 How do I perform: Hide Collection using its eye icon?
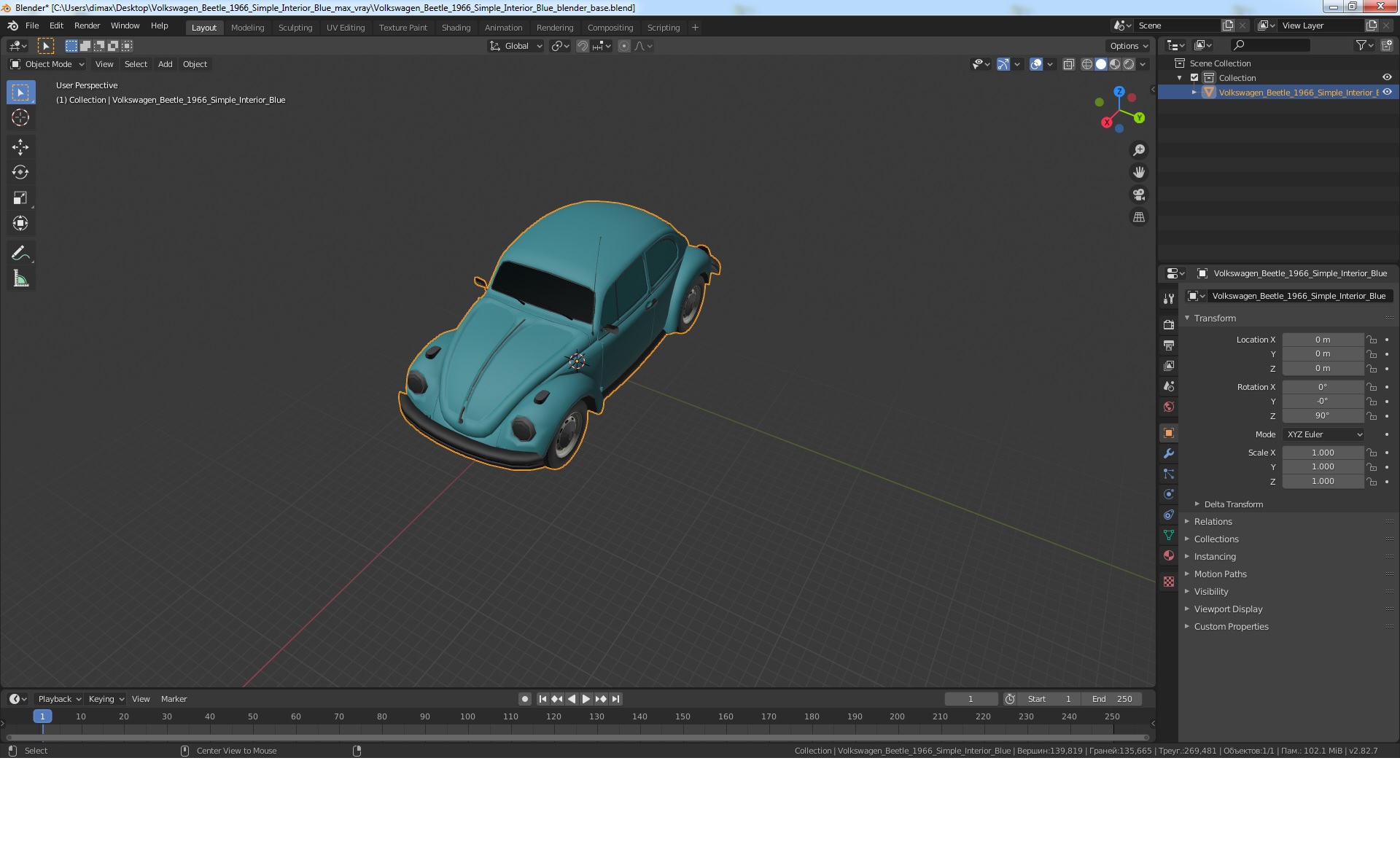(1387, 78)
